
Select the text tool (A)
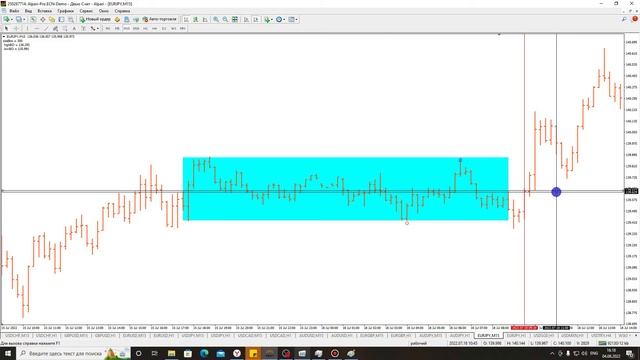click(74, 29)
